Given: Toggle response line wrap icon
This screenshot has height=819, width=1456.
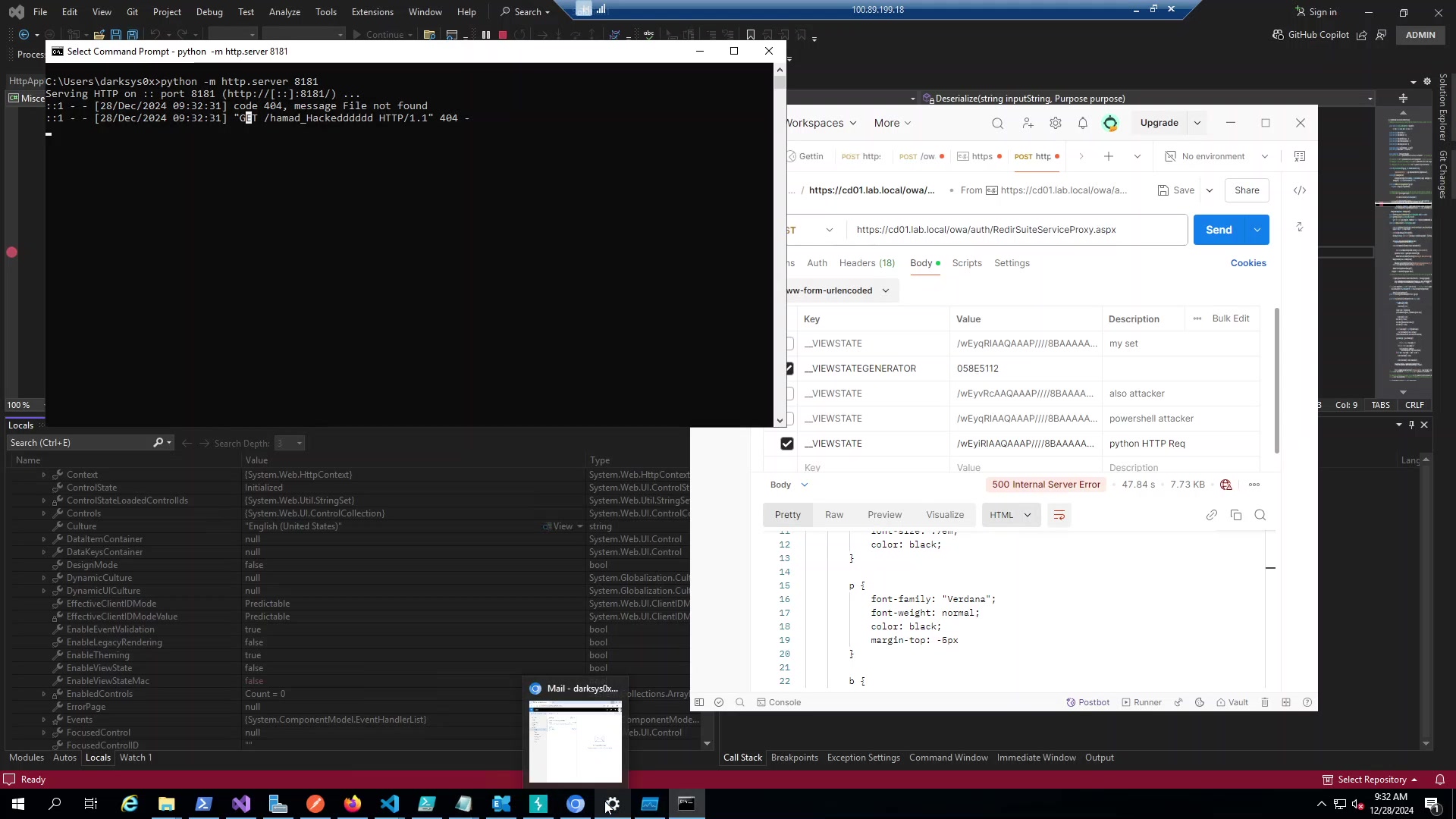Looking at the screenshot, I should (1059, 515).
